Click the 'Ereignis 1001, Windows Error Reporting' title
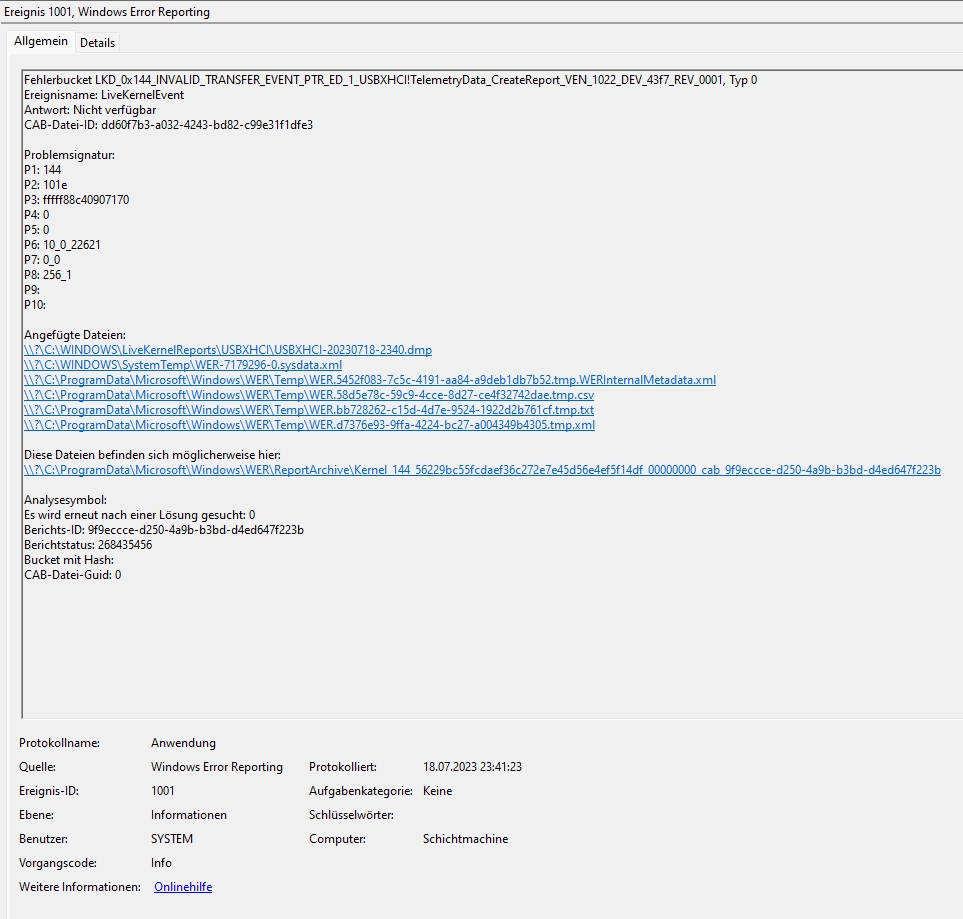Viewport: 963px width, 919px height. click(x=107, y=12)
